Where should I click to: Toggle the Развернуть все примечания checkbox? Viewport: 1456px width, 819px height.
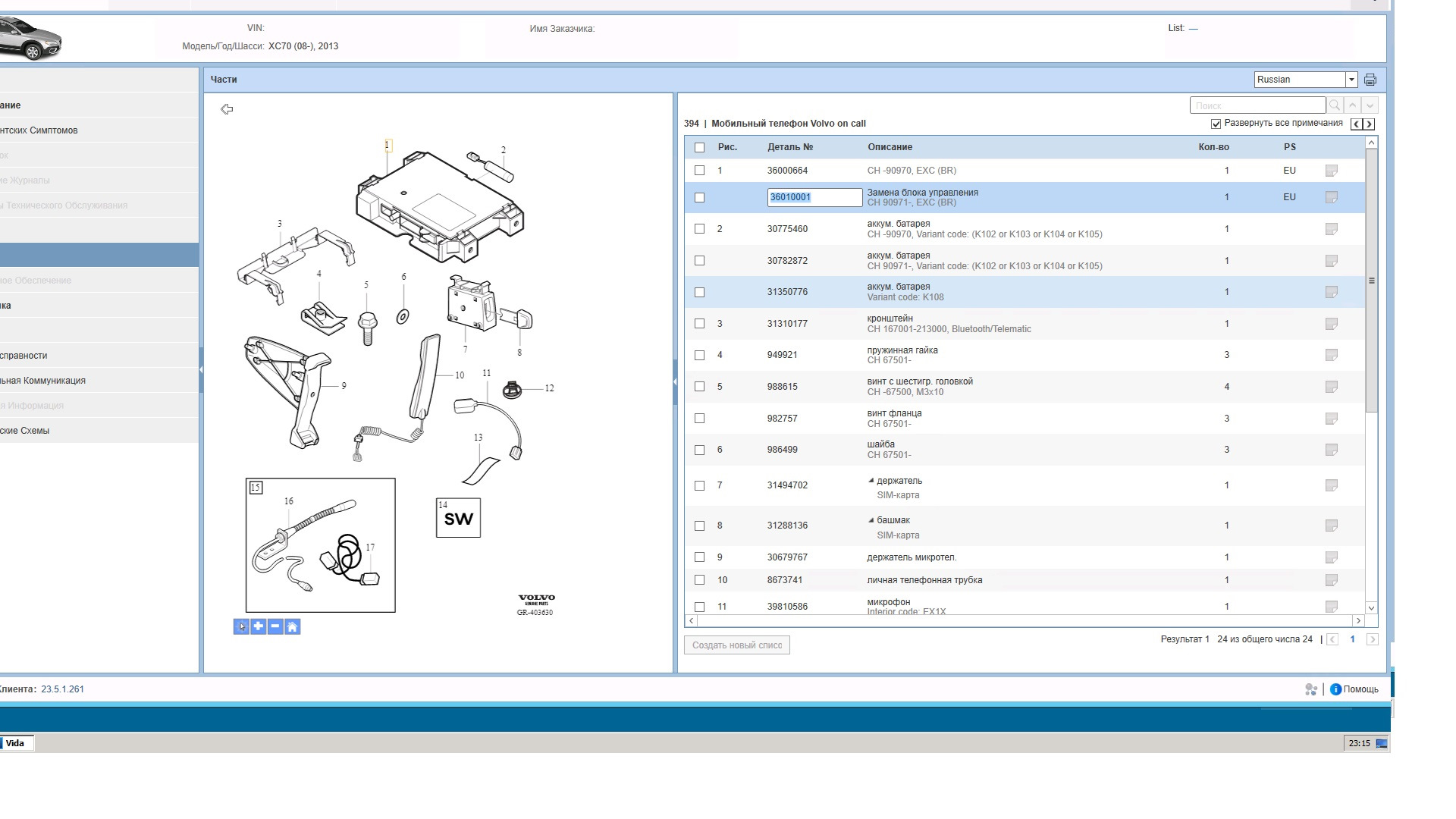[1216, 124]
